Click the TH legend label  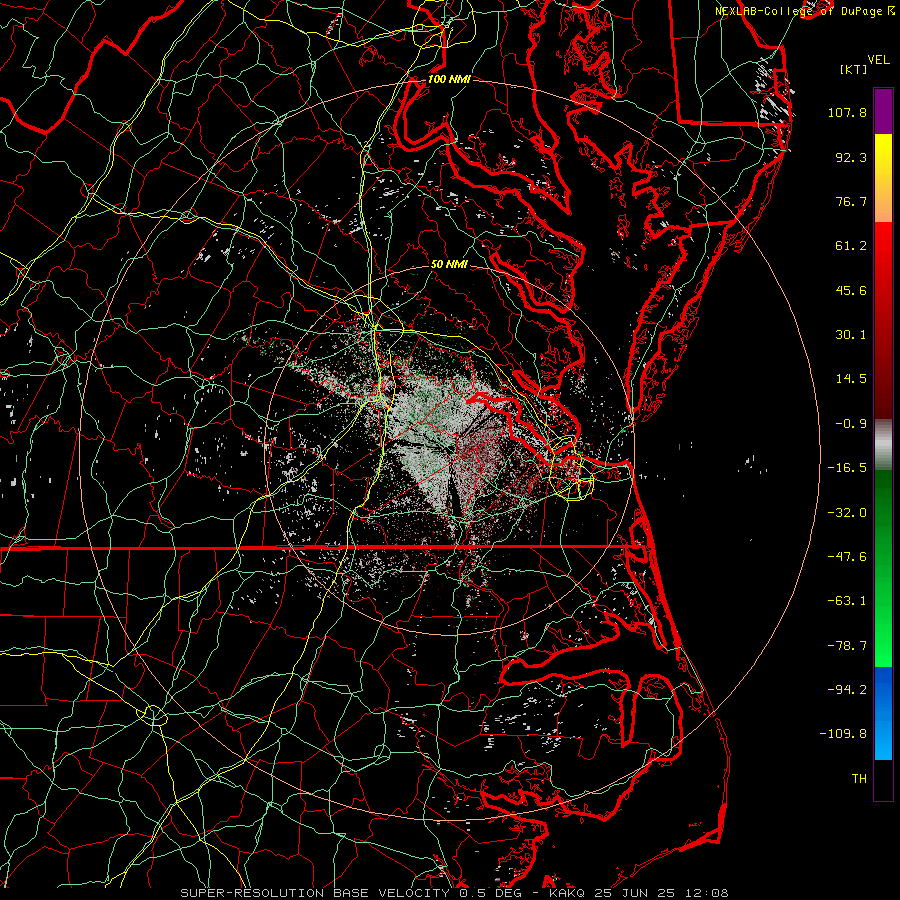859,779
